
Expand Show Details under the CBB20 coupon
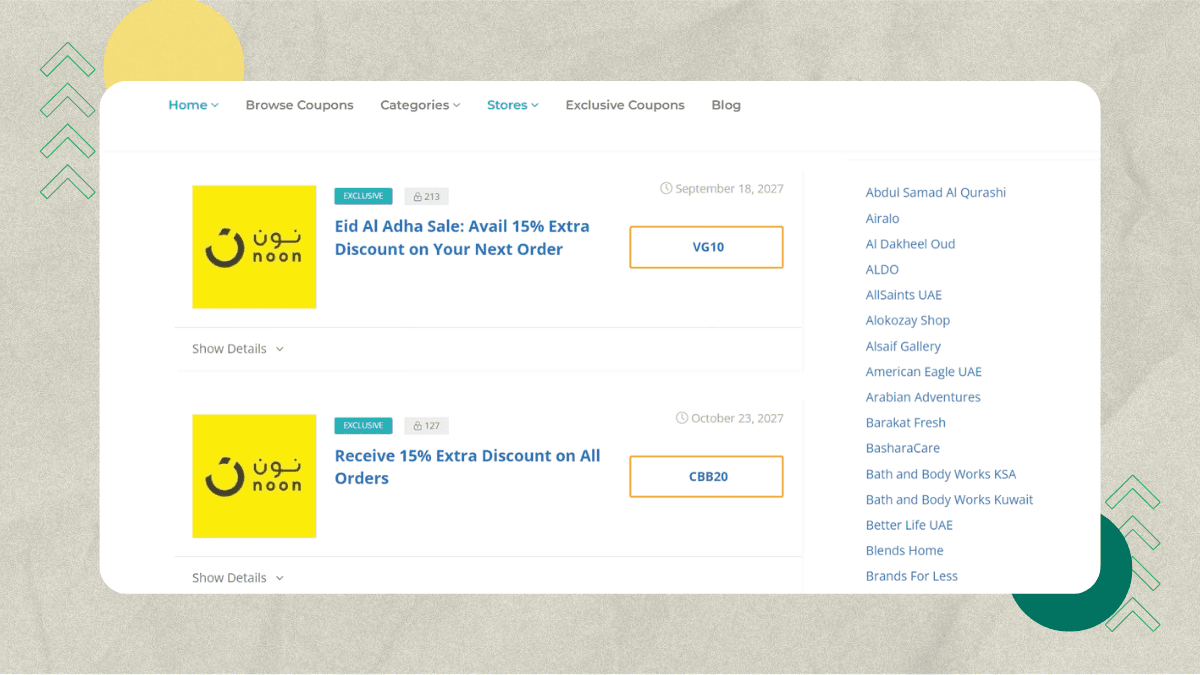point(238,578)
